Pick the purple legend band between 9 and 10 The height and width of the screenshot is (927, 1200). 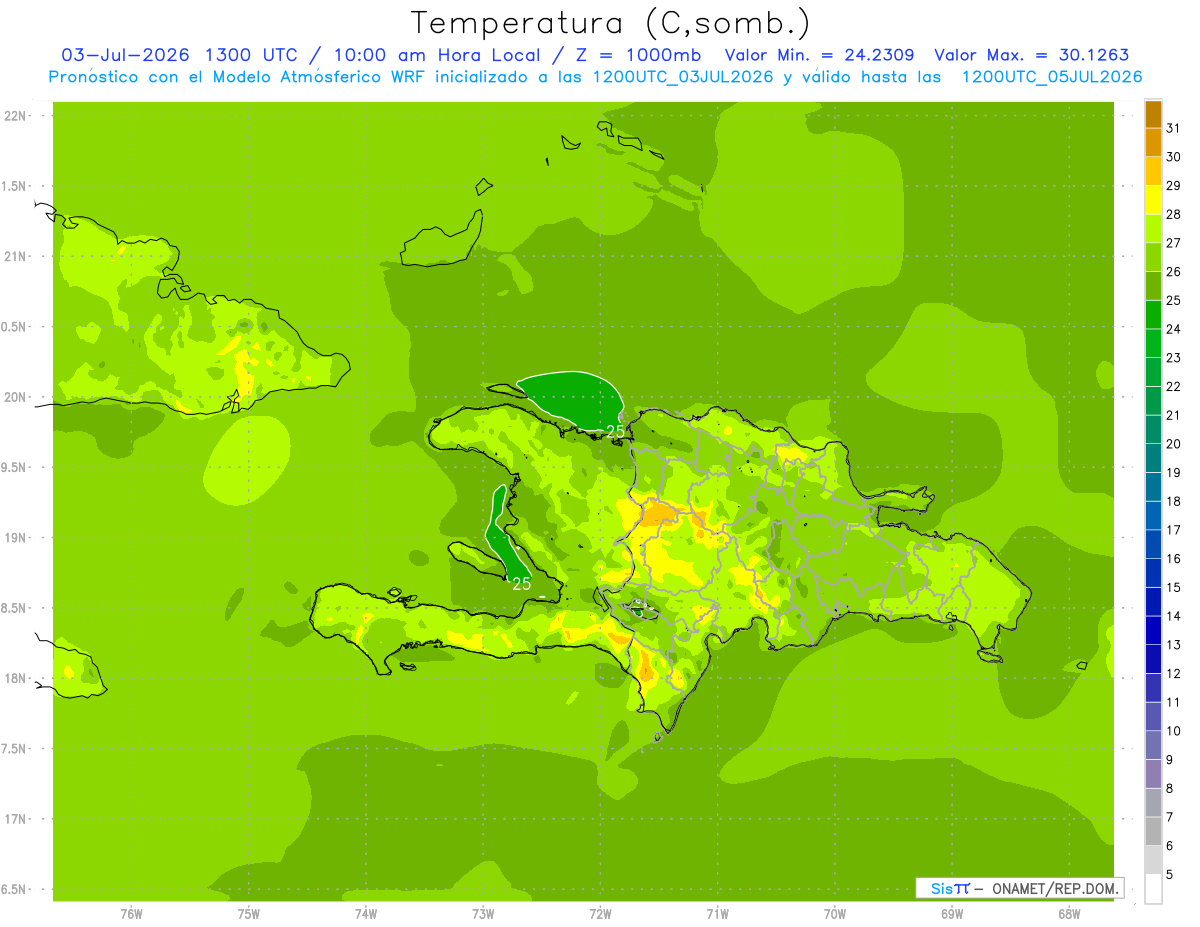(x=1153, y=745)
